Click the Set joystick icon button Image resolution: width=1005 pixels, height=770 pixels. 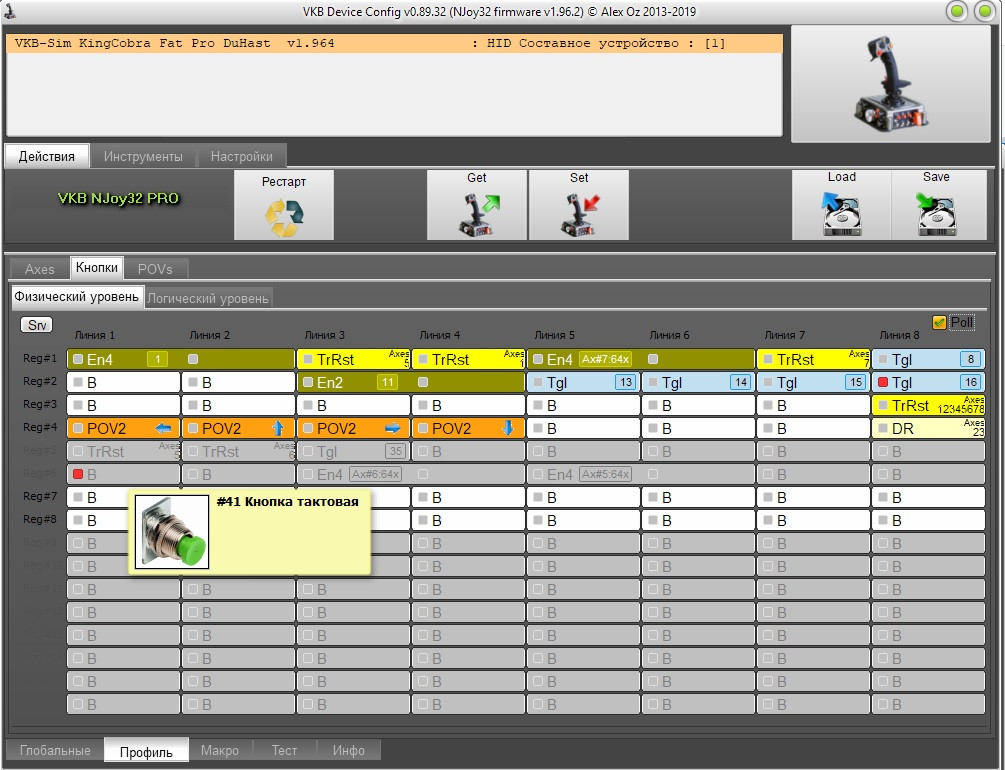point(579,205)
